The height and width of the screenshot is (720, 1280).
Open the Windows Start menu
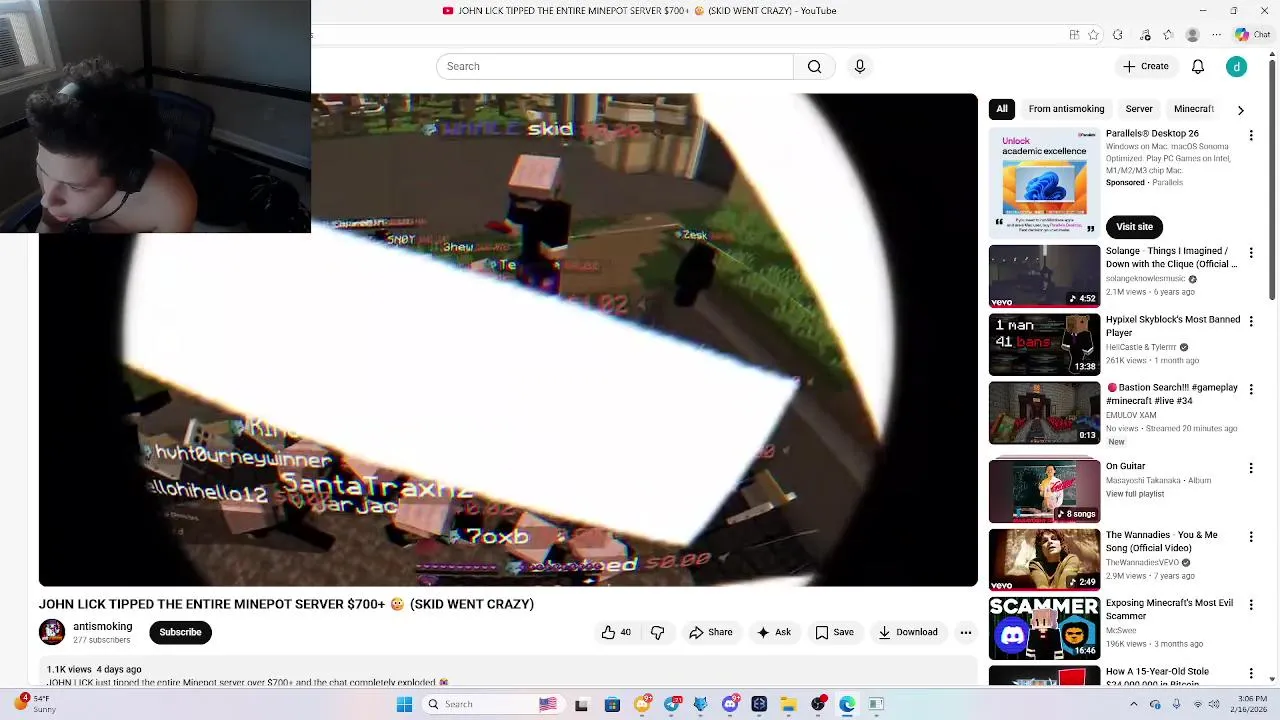point(404,704)
